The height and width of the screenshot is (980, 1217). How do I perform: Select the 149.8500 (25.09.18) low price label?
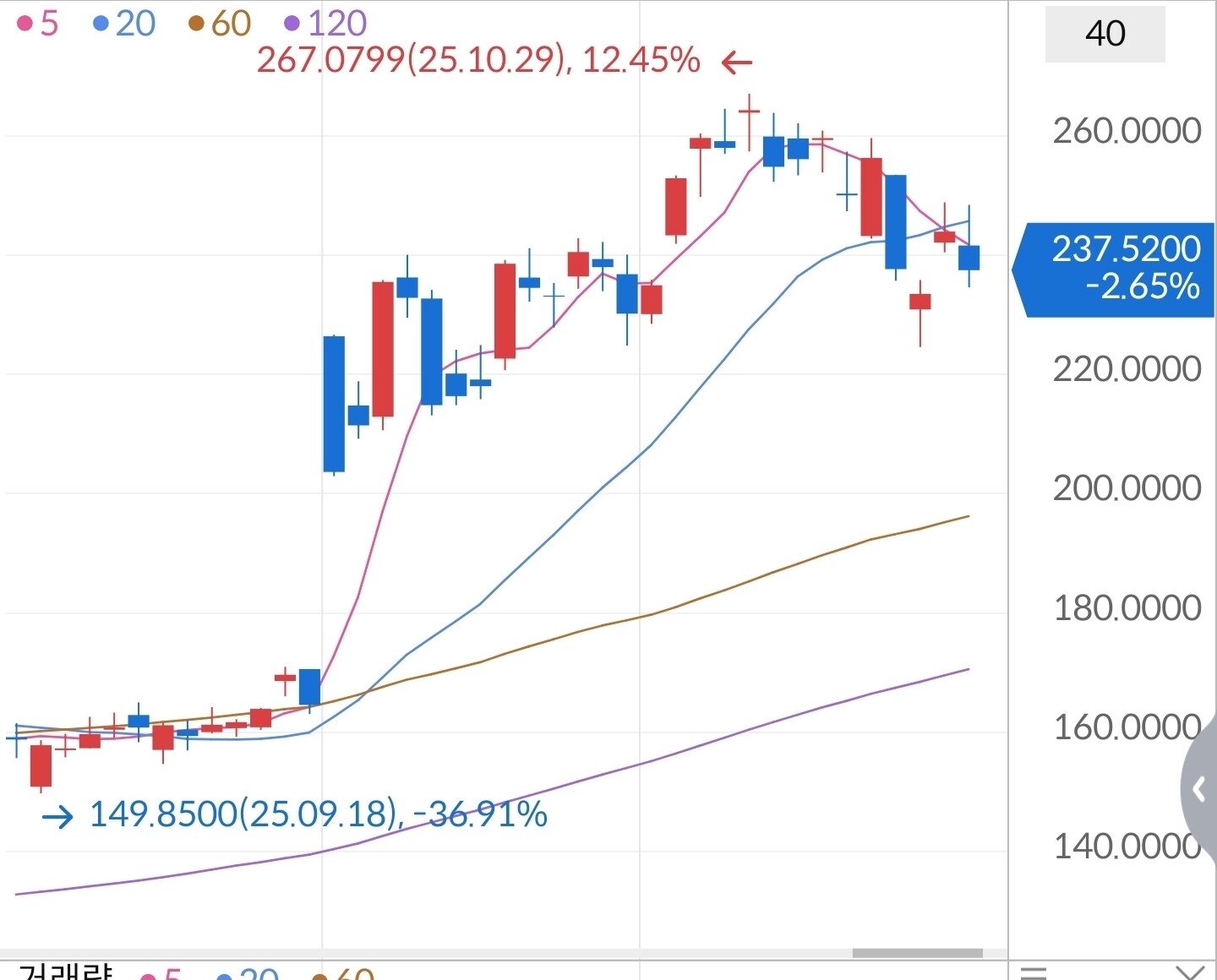pyautogui.click(x=318, y=814)
